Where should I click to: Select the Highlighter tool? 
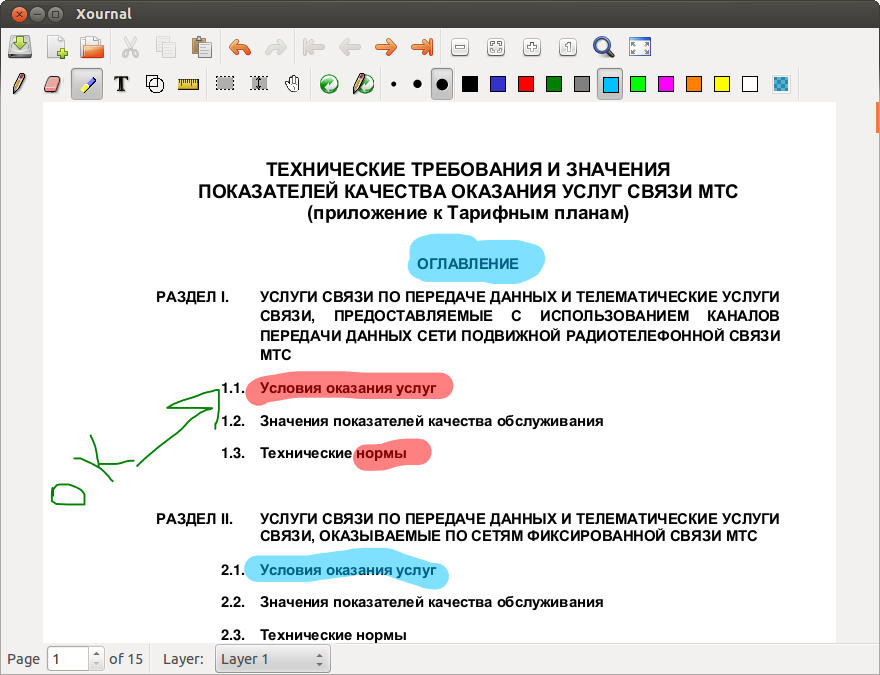click(x=87, y=84)
